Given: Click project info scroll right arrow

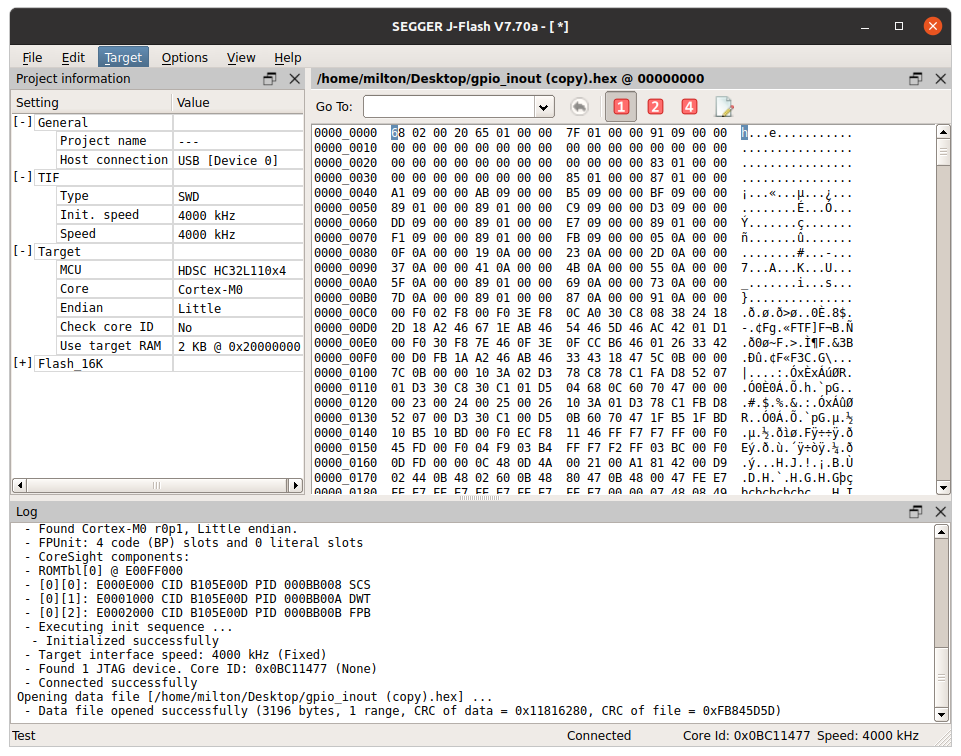Looking at the screenshot, I should pyautogui.click(x=295, y=485).
